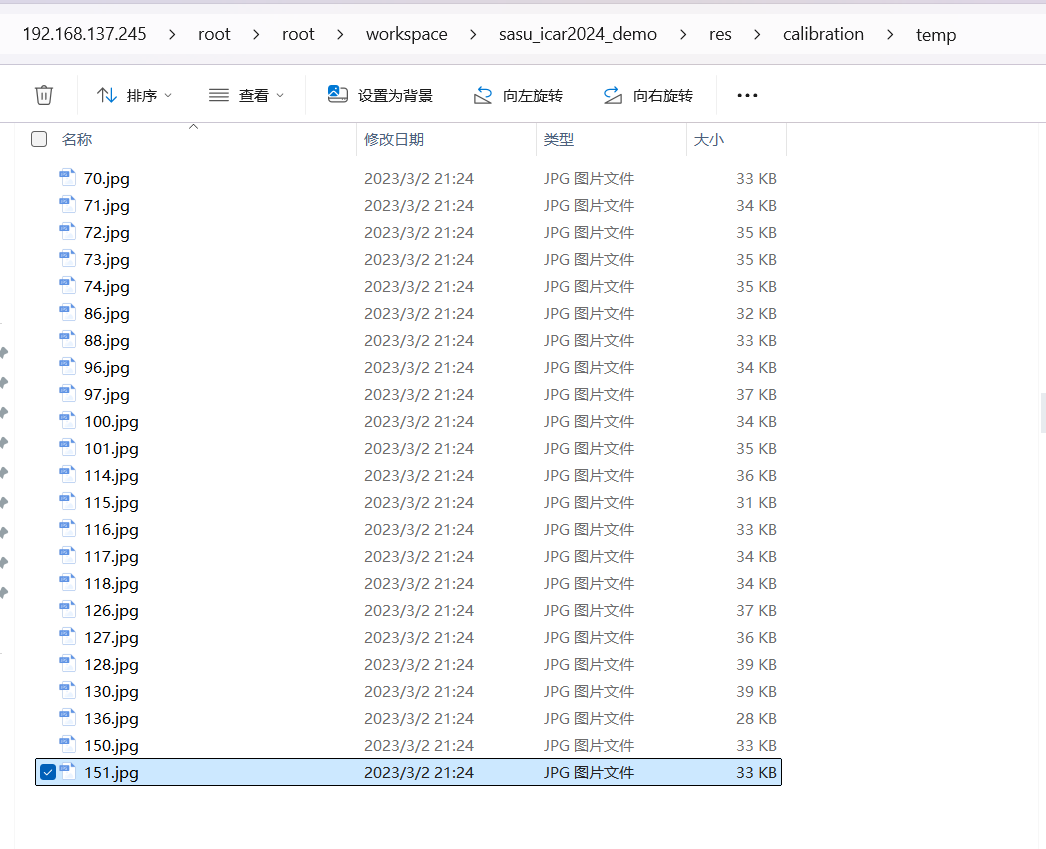The image size is (1046, 849).
Task: Click the 88.jpg file icon
Action: pos(67,339)
